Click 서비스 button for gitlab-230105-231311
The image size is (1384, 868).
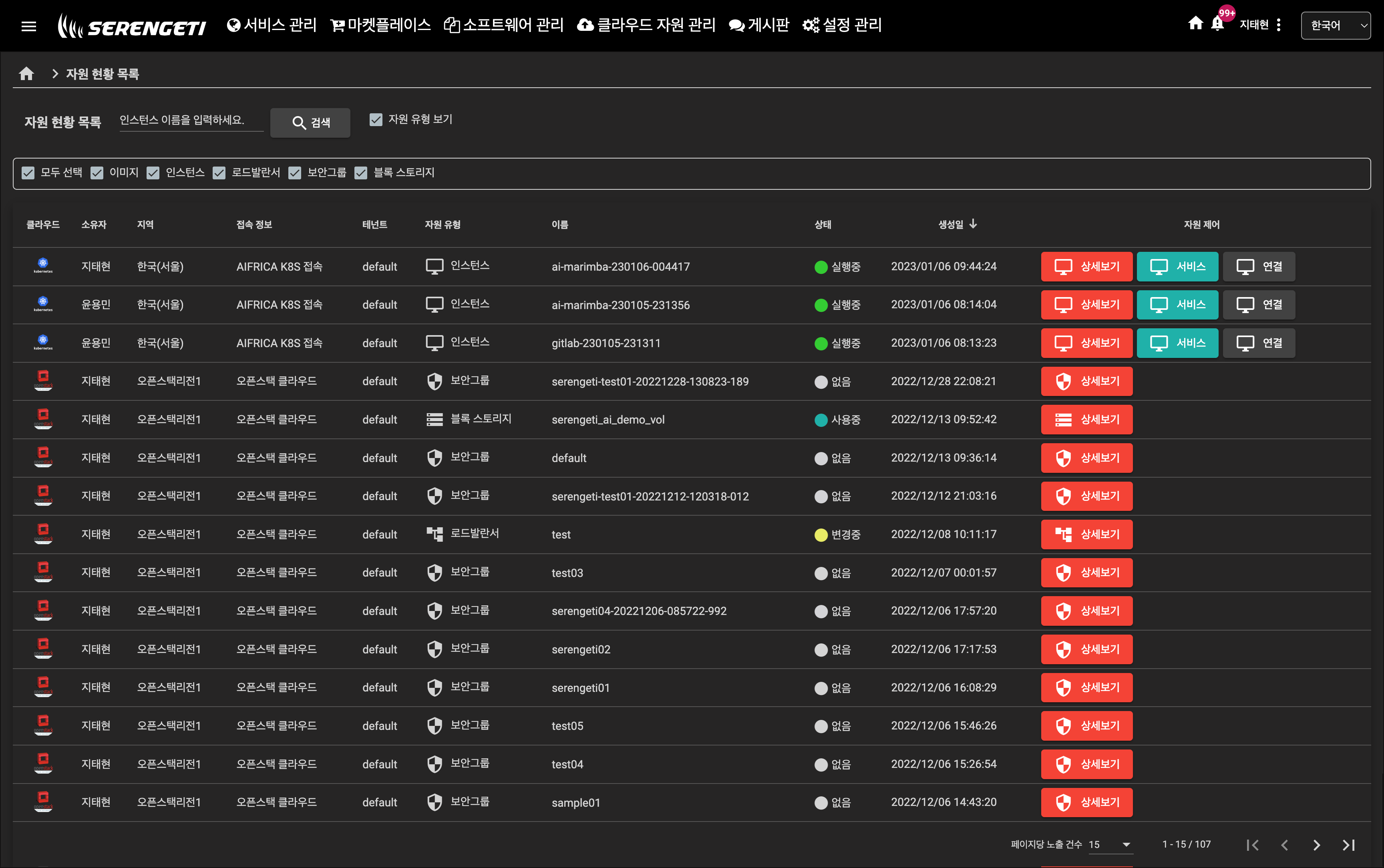[x=1177, y=343]
